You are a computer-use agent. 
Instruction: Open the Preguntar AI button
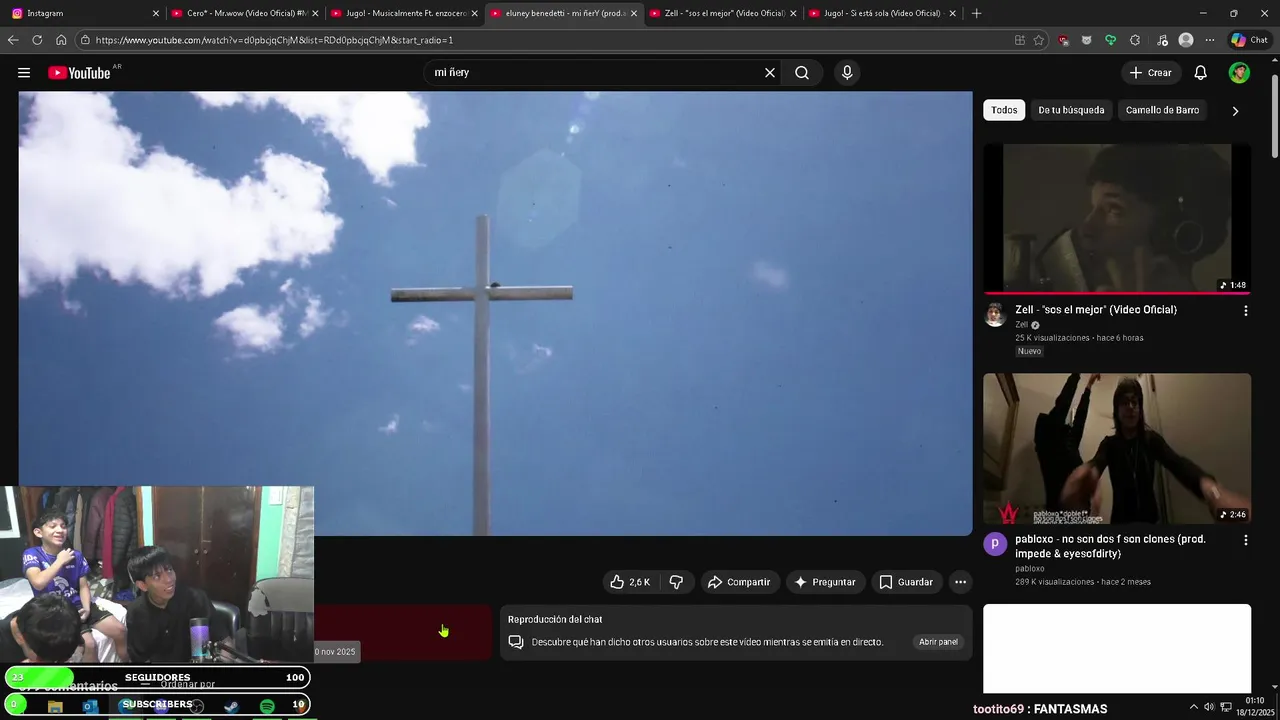[x=825, y=582]
